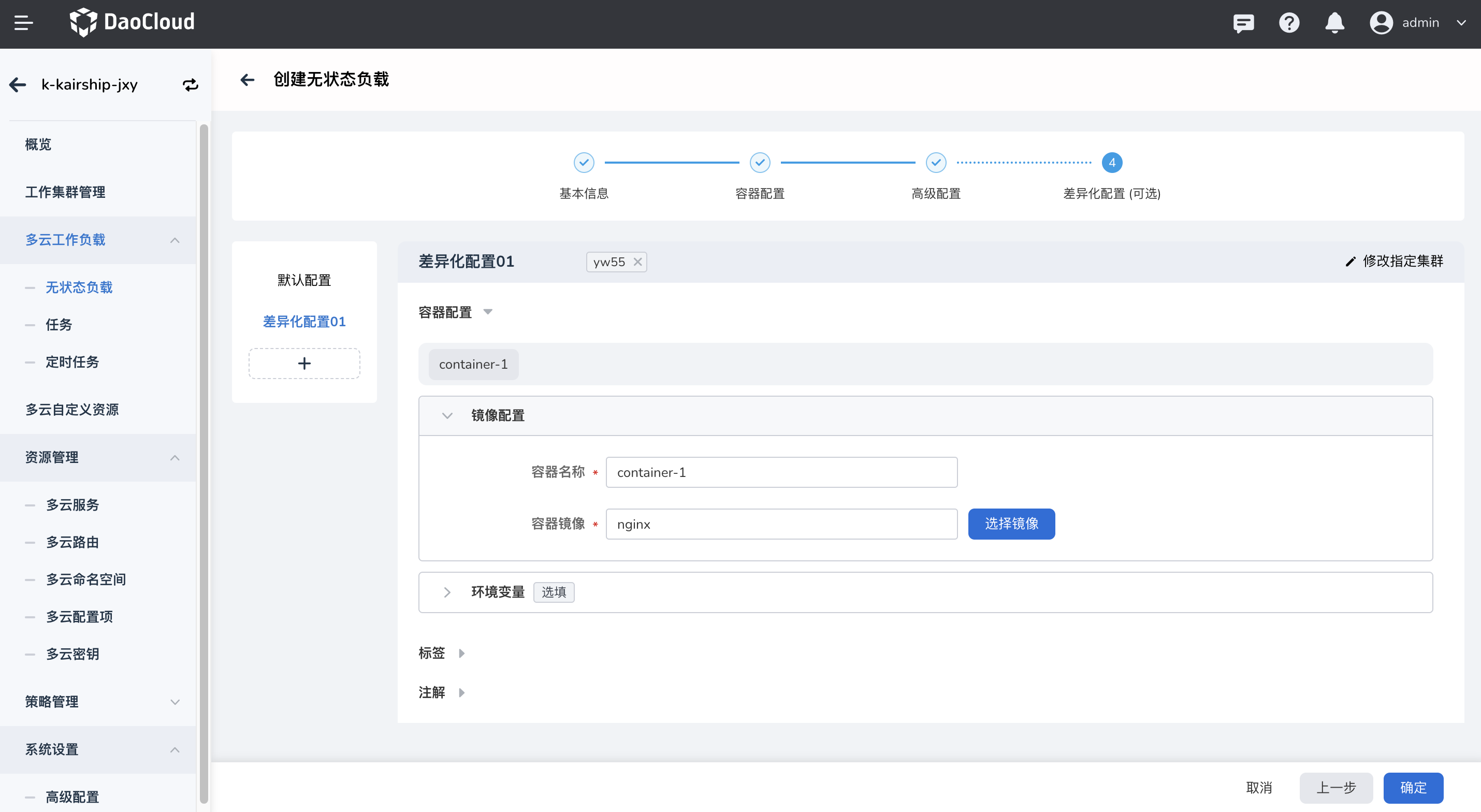The image size is (1481, 812).
Task: Focus the 容器名称 input field
Action: tap(781, 472)
